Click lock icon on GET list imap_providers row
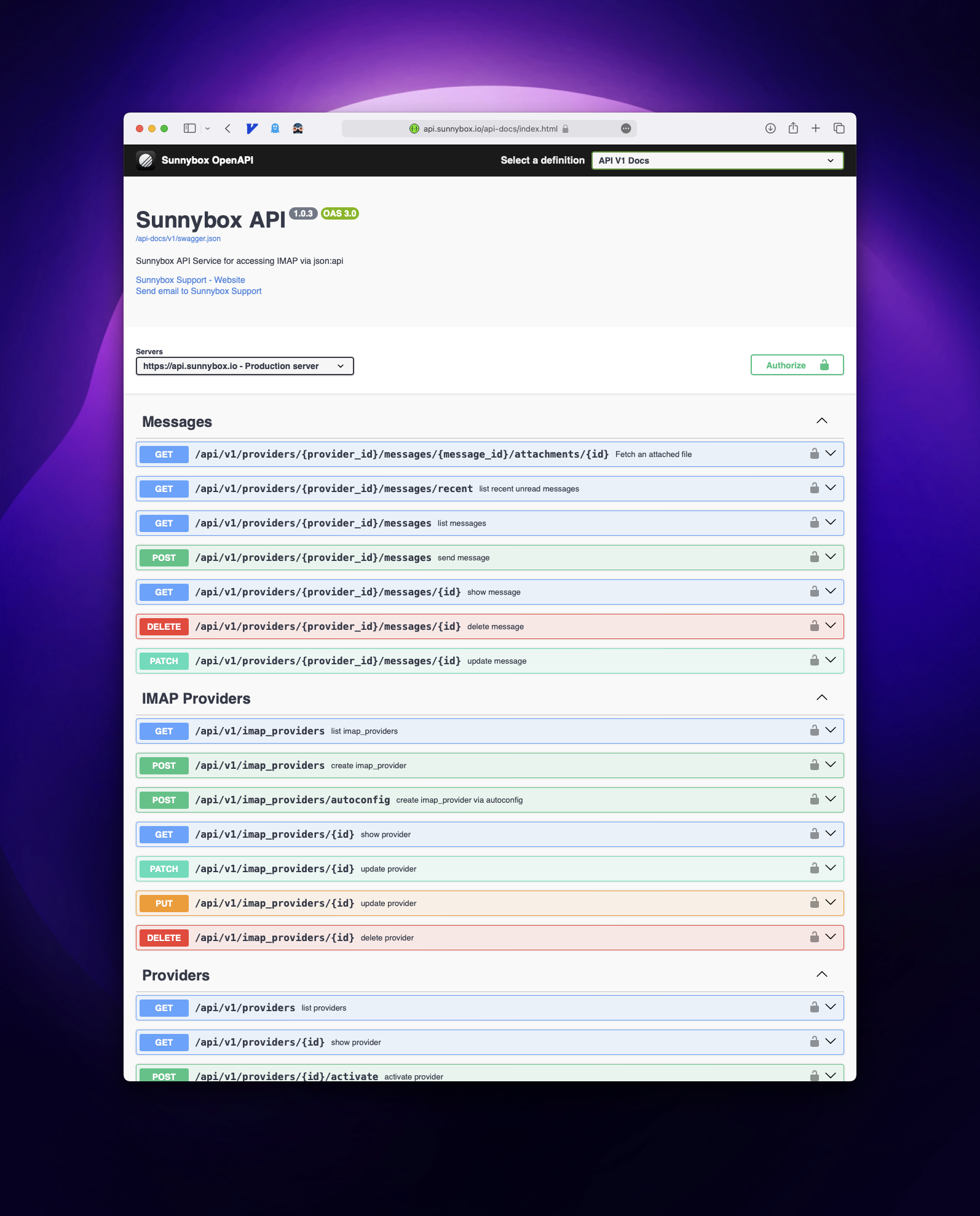The width and height of the screenshot is (980, 1216). [x=814, y=731]
